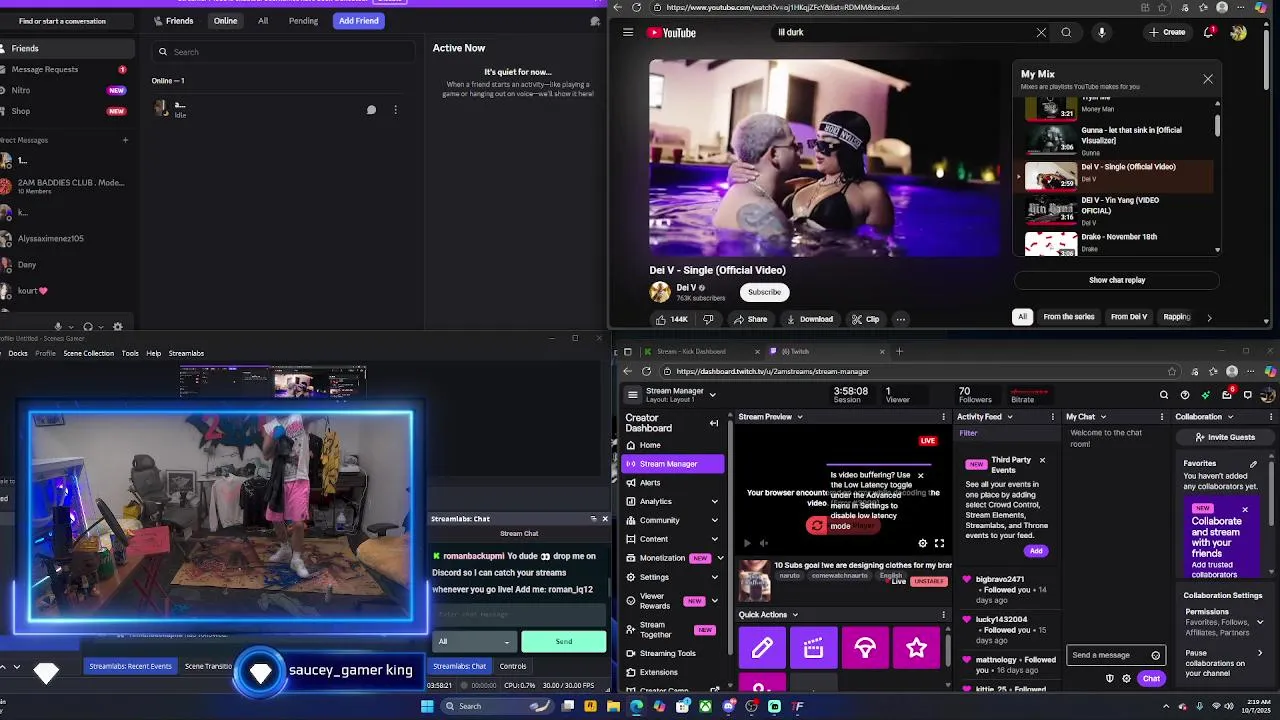Click the Twitch Edit Stream Info pencil quick action
1280x720 pixels.
[762, 648]
